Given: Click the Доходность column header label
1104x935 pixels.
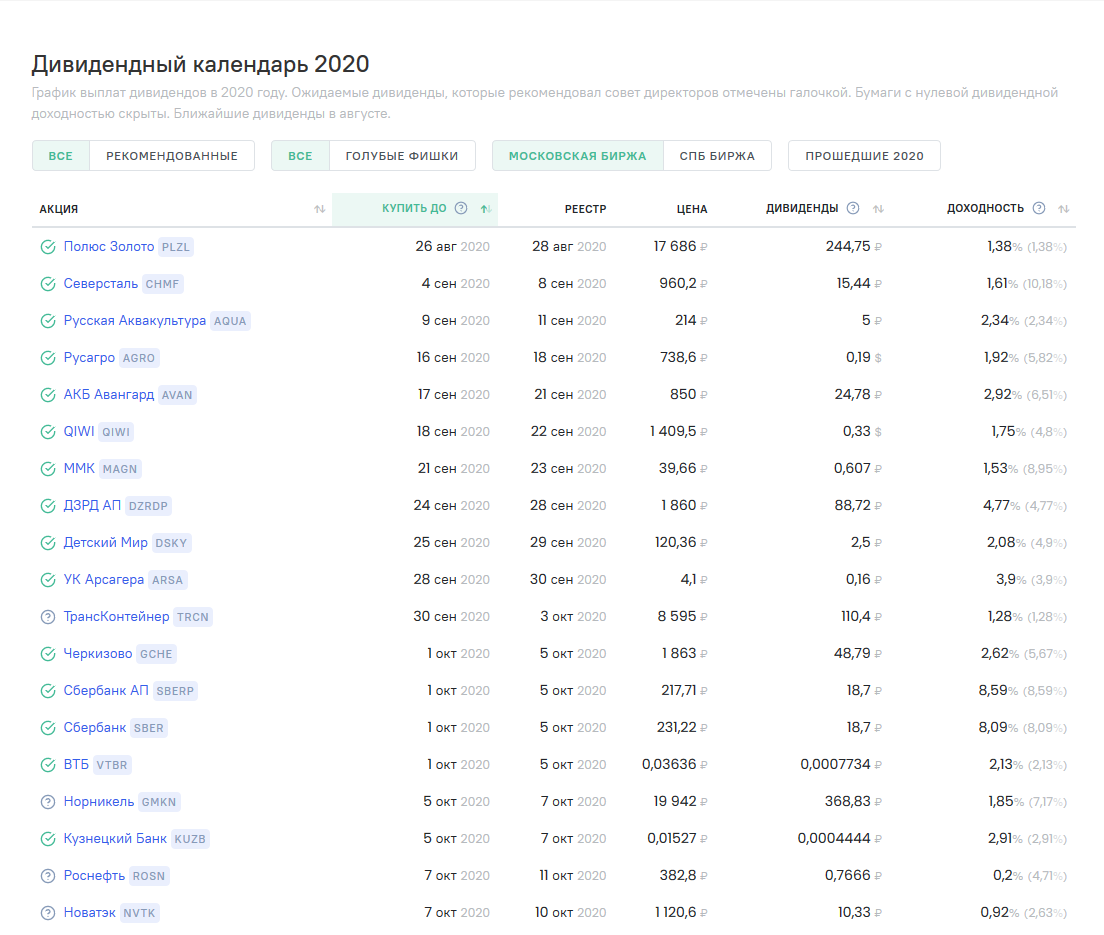Looking at the screenshot, I should tap(985, 208).
